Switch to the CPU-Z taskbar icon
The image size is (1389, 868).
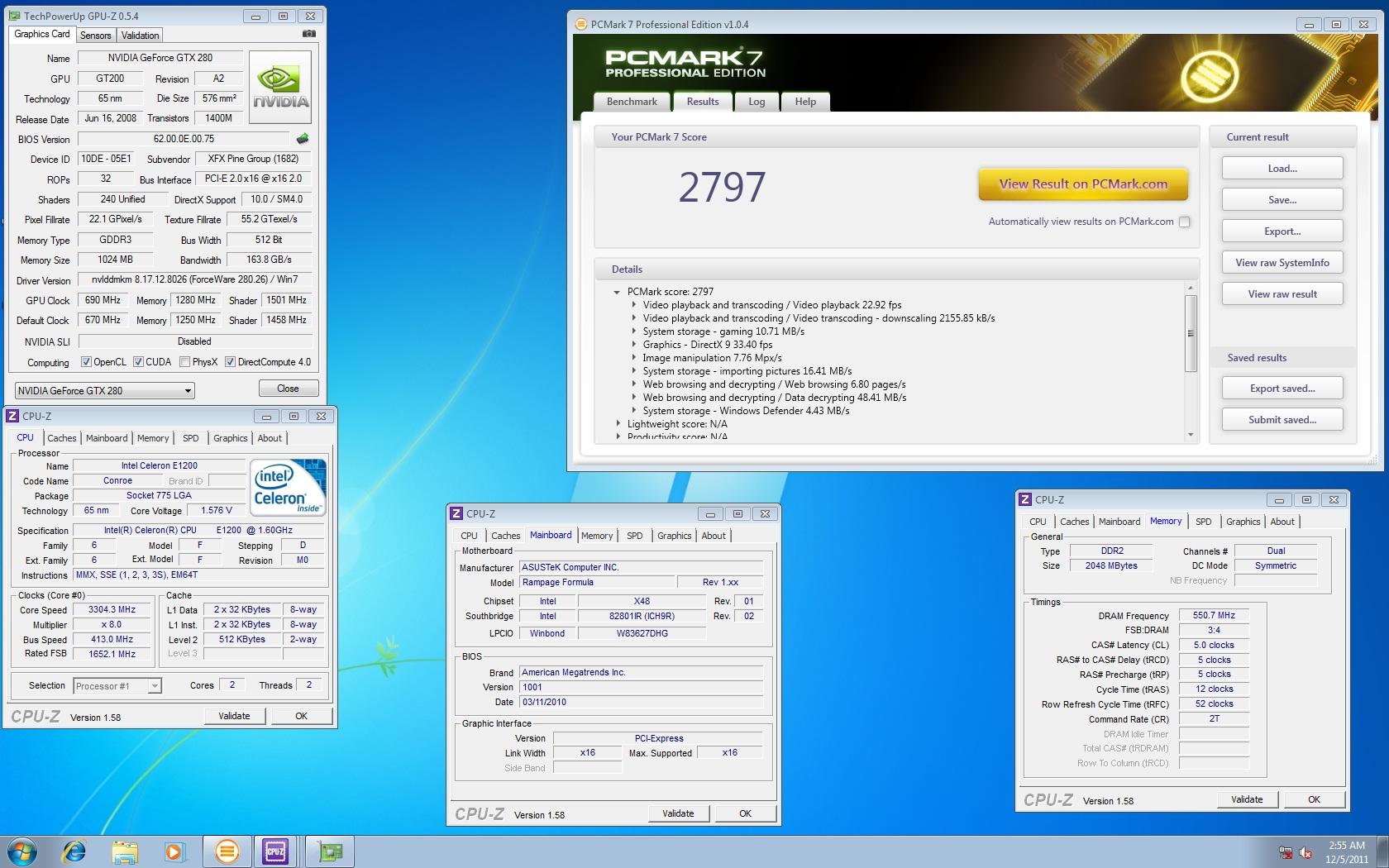pos(275,851)
